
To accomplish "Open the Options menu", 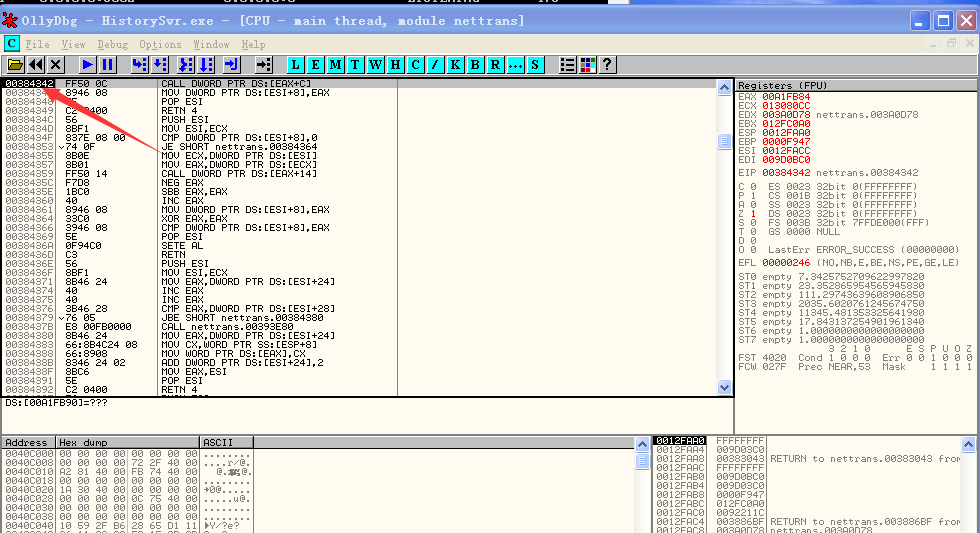I will point(160,44).
